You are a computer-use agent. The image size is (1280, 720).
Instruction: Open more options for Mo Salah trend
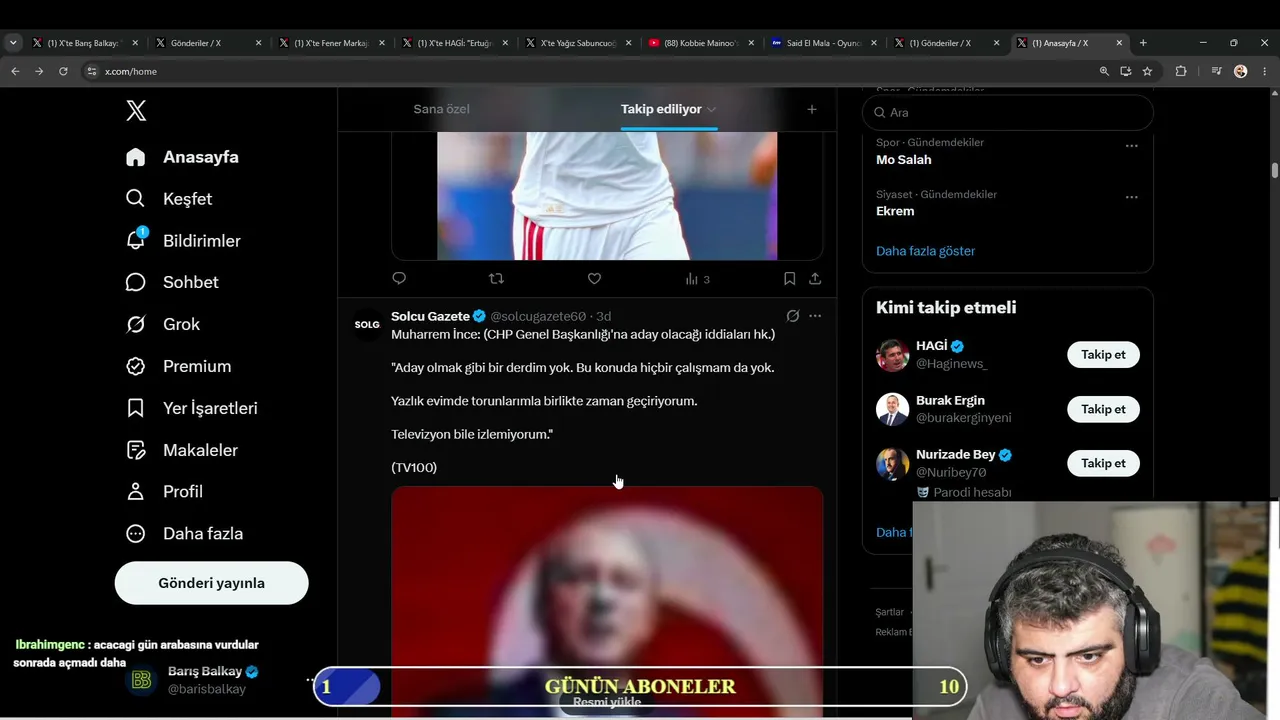click(1131, 146)
